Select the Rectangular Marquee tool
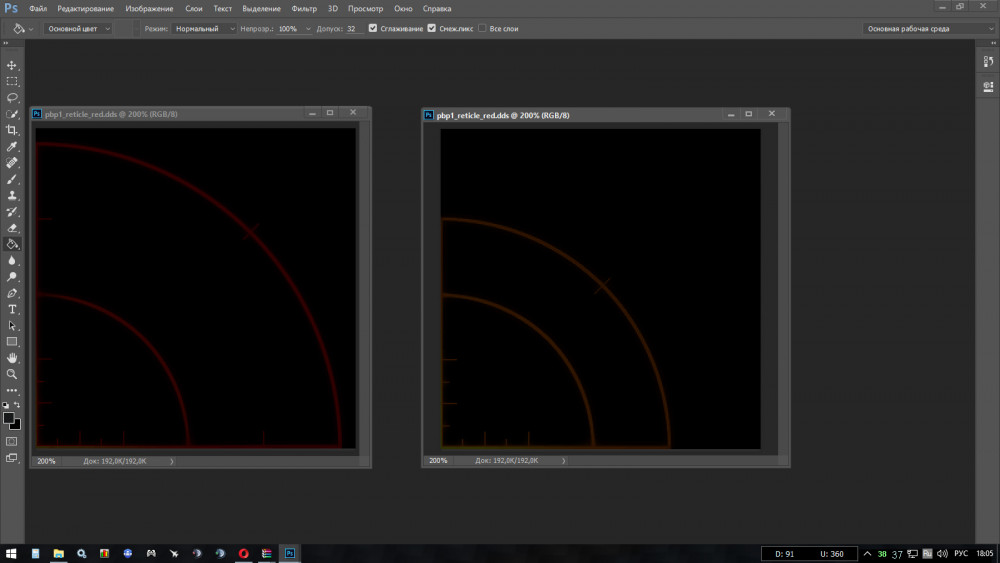 12,81
